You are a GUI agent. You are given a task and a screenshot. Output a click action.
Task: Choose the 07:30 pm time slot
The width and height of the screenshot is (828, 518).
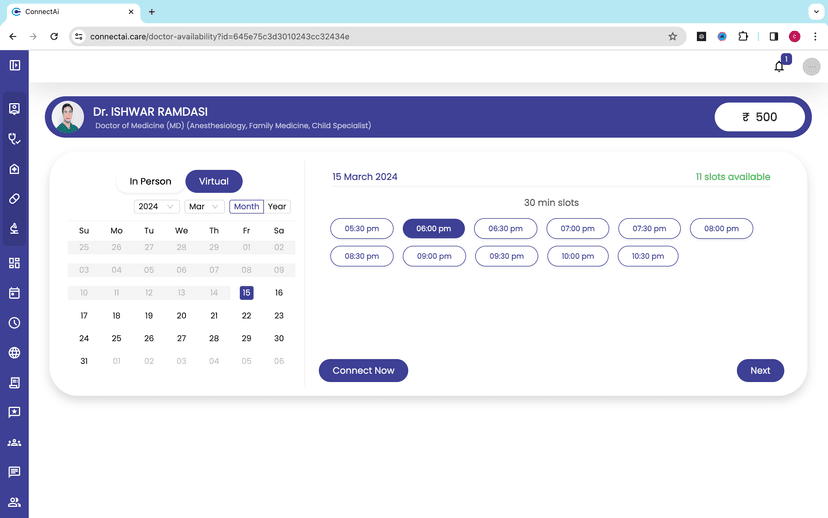click(649, 229)
